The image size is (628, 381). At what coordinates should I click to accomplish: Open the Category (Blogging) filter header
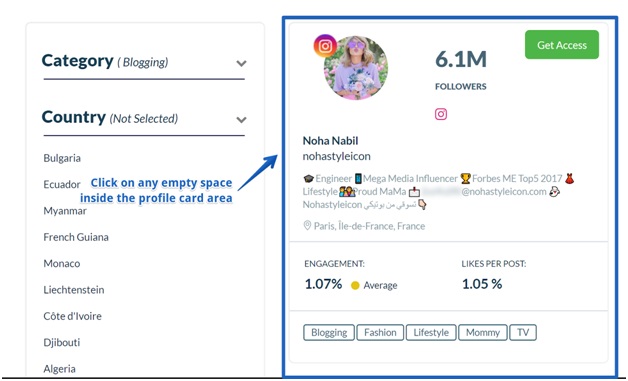pyautogui.click(x=144, y=62)
